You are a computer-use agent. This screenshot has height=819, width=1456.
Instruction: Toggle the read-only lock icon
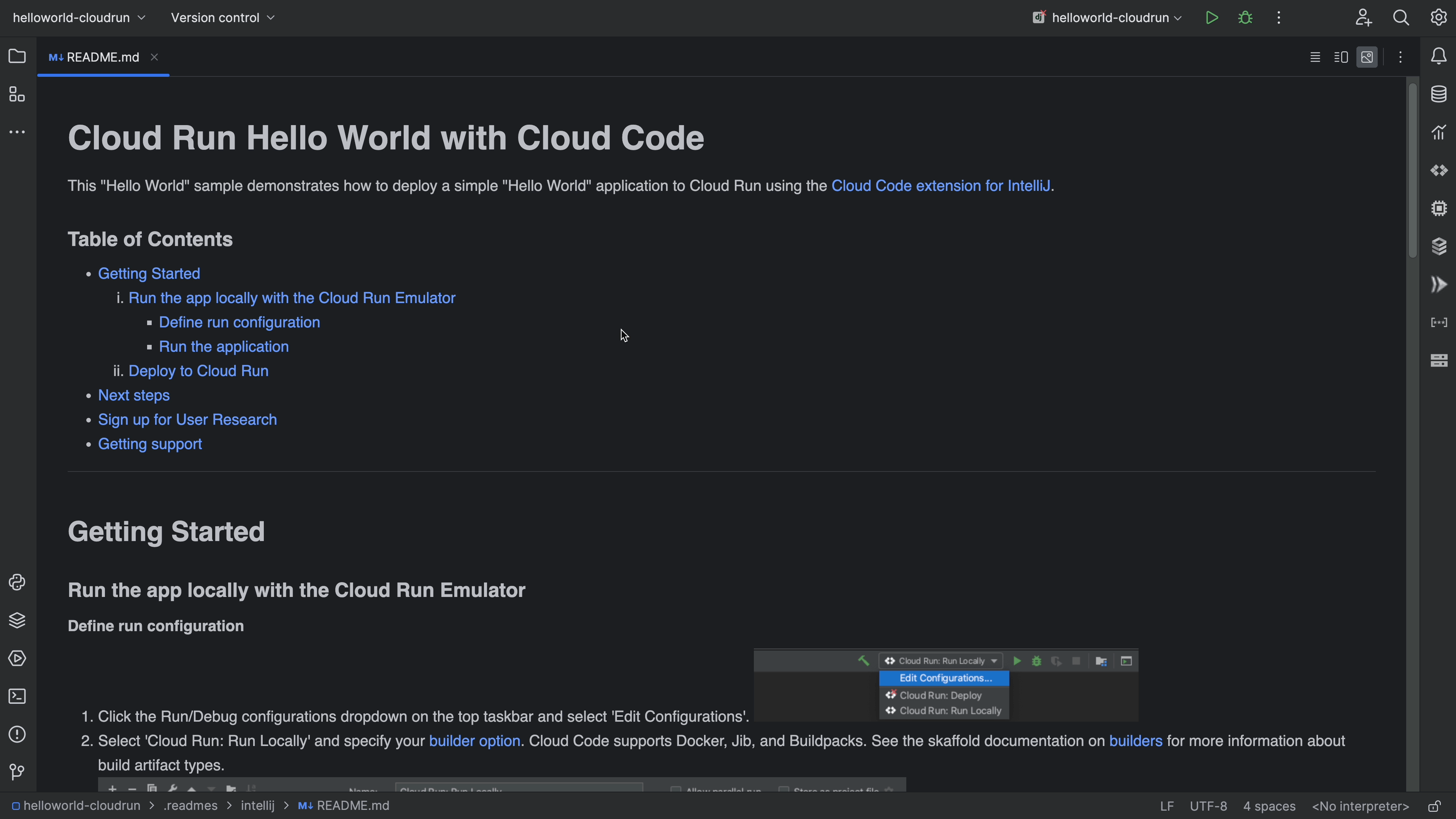pyautogui.click(x=1435, y=806)
